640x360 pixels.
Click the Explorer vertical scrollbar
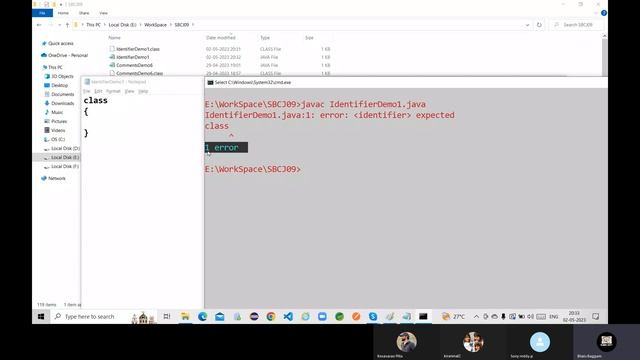(x=604, y=55)
